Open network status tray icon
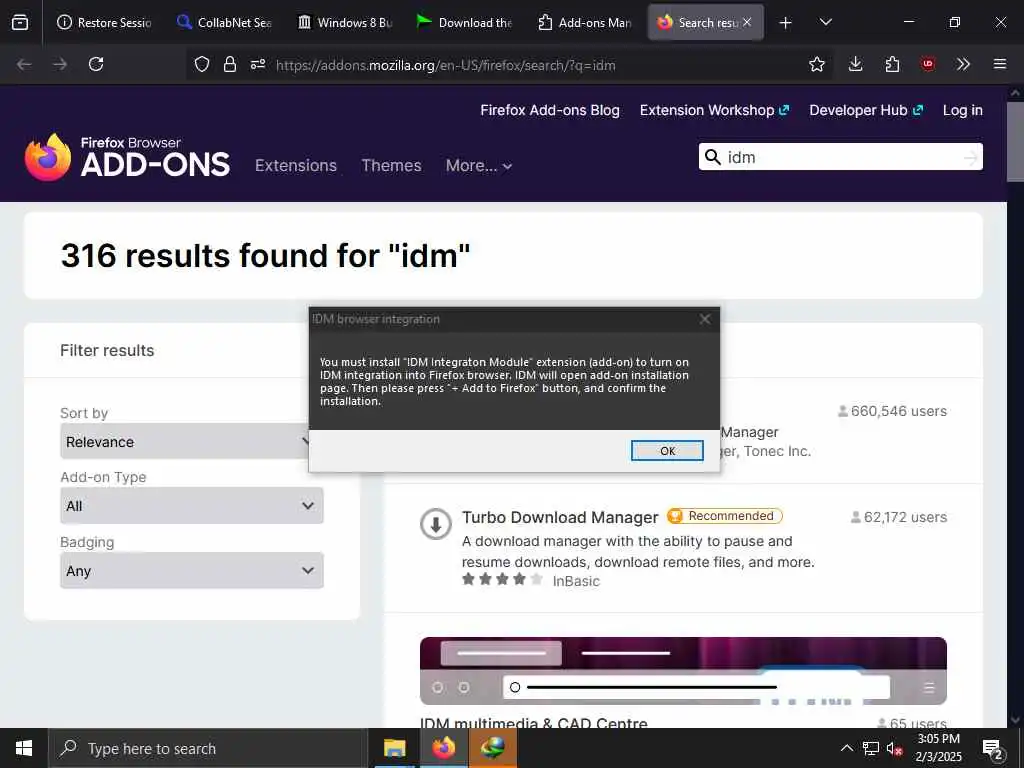 pos(871,748)
